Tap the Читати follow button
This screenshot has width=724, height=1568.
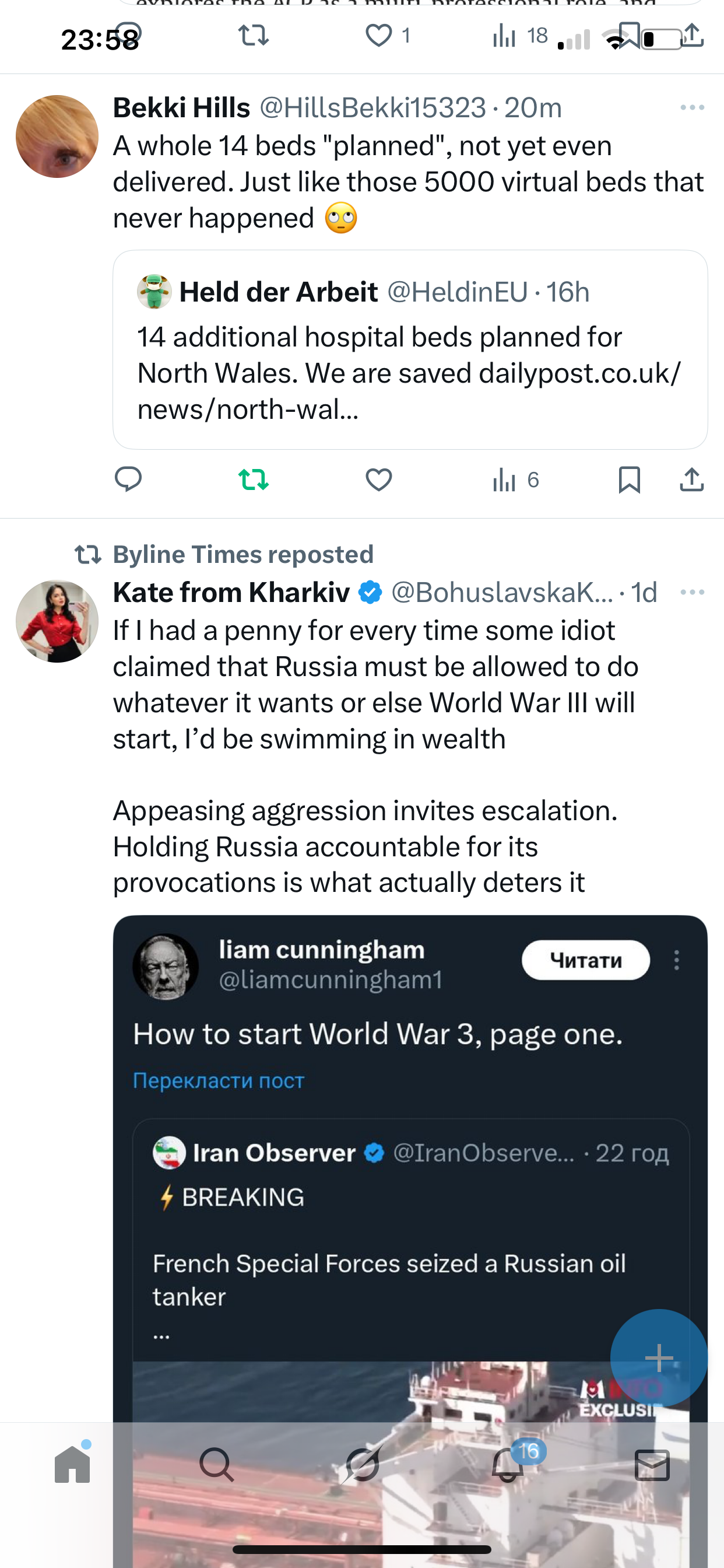pyautogui.click(x=585, y=961)
